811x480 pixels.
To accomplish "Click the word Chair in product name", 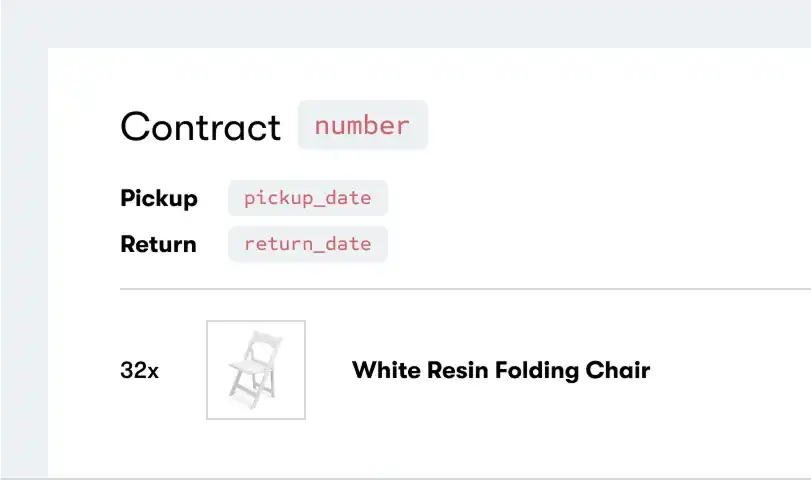I will pos(619,371).
